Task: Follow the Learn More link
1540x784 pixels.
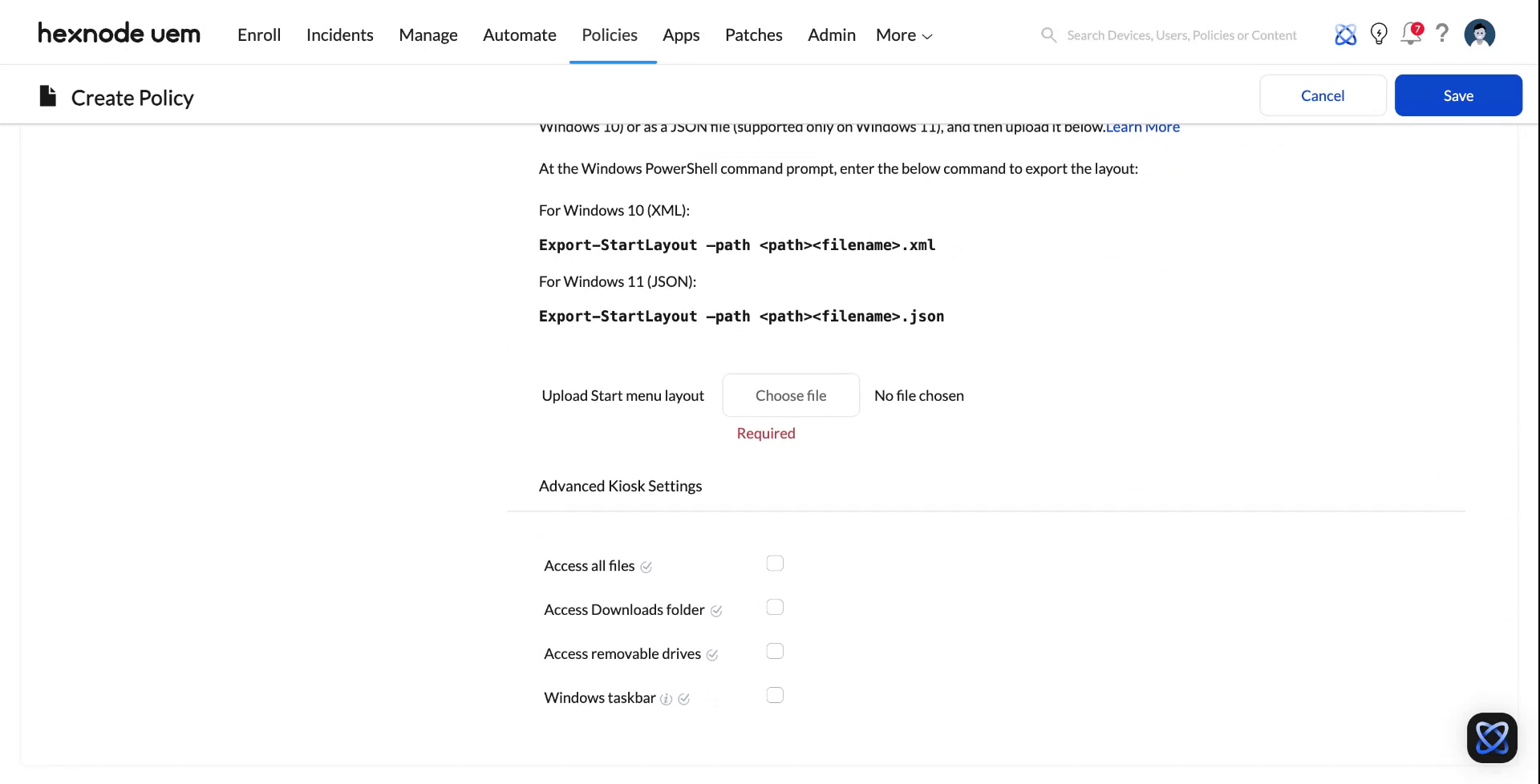Action: click(x=1142, y=127)
